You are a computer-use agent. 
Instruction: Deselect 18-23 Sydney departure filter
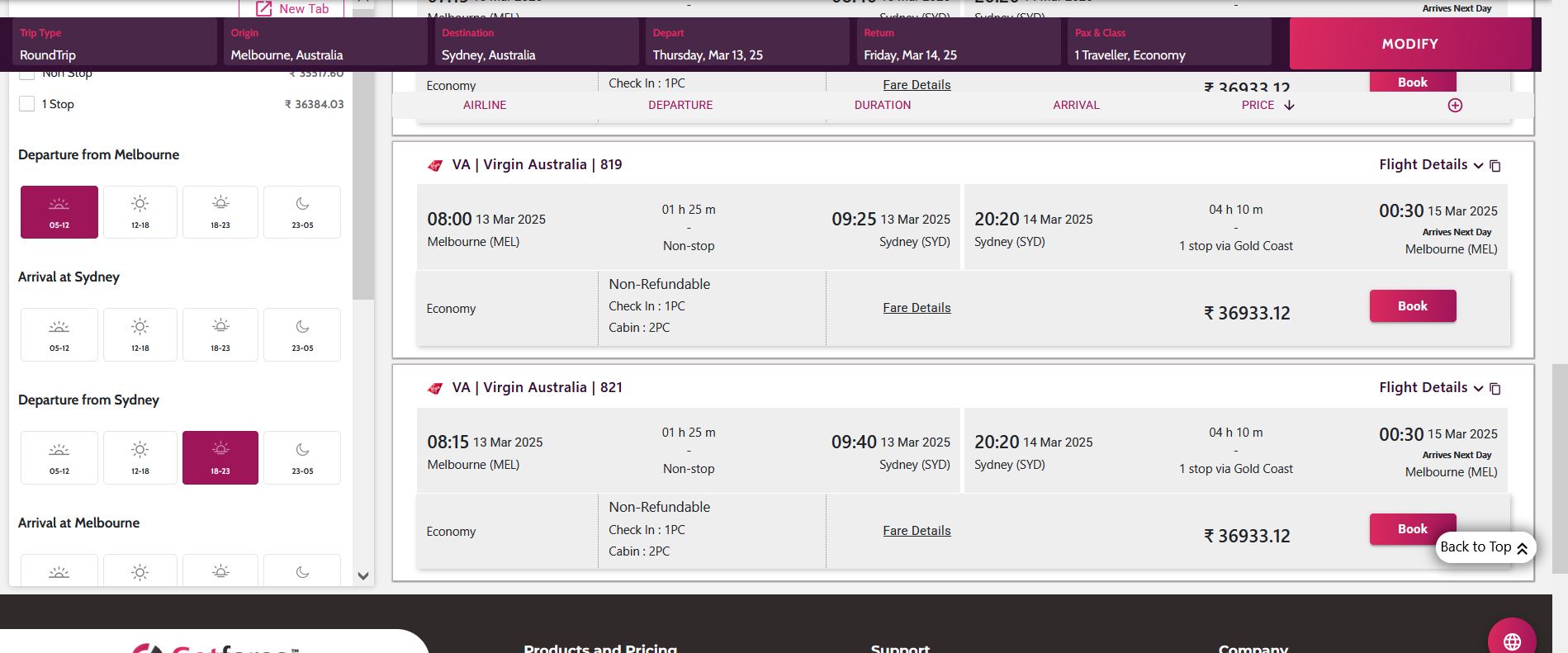(220, 457)
